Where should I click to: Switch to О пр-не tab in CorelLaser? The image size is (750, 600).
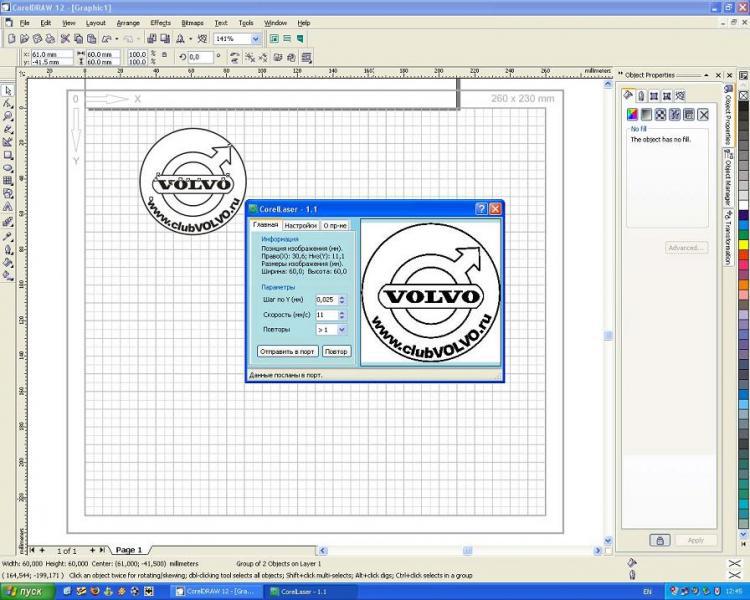[x=335, y=225]
